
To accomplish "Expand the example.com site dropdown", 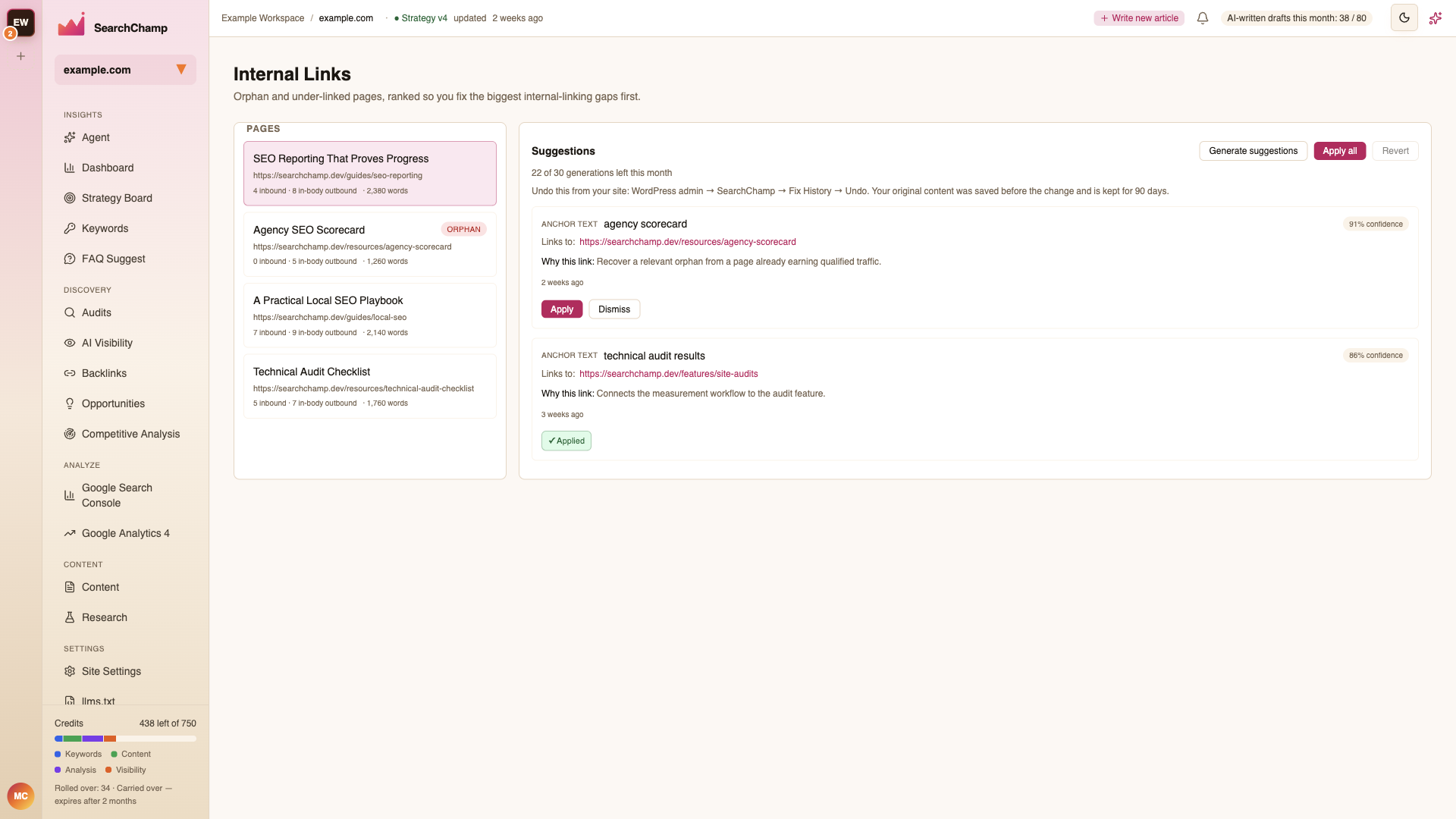I will (125, 70).
